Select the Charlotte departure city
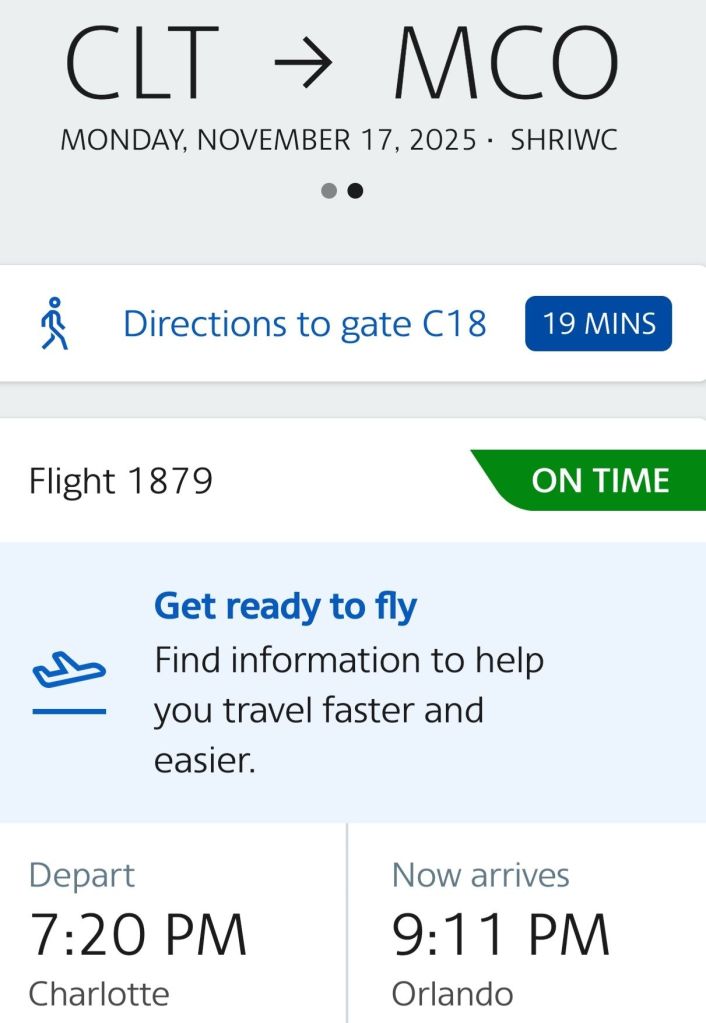The width and height of the screenshot is (706, 1023). [x=99, y=994]
